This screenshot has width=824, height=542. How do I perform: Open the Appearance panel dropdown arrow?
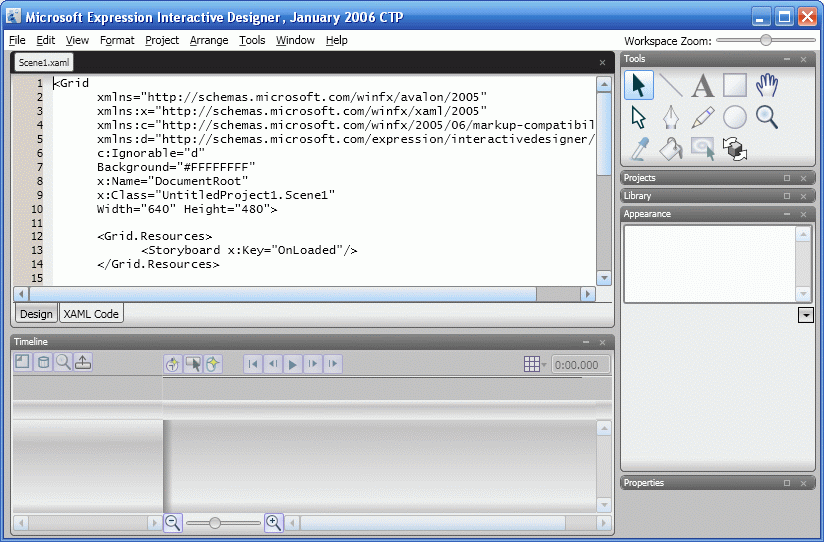click(806, 315)
